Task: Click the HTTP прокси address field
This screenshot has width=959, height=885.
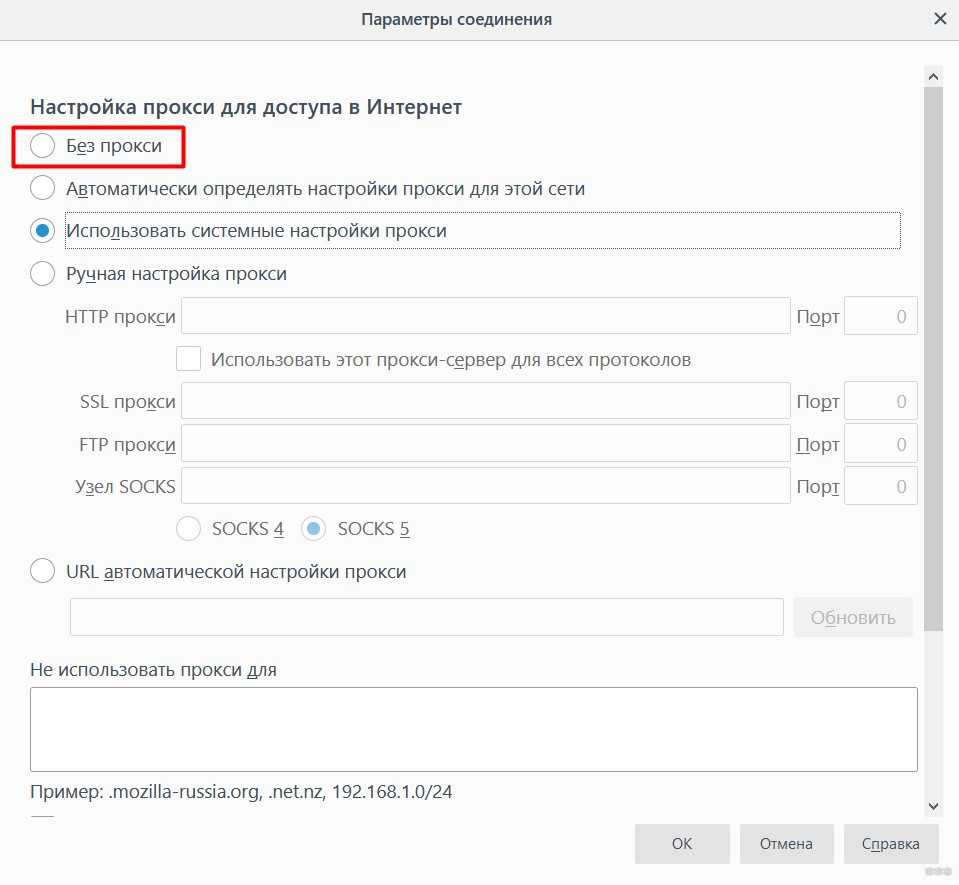Action: point(486,316)
